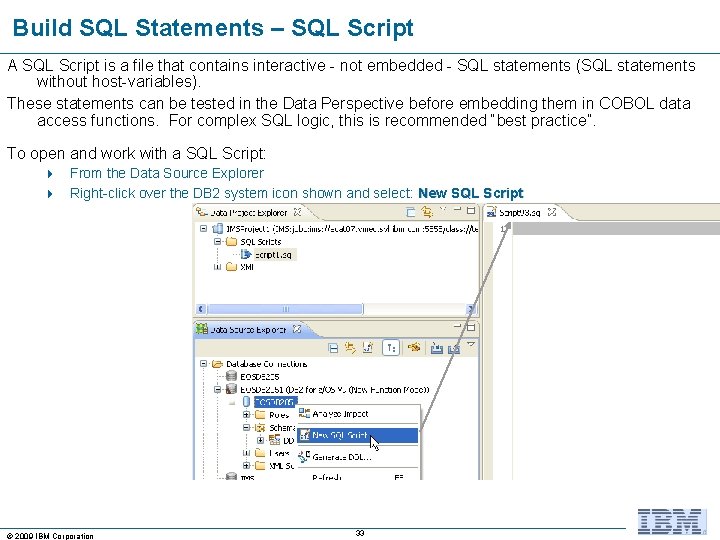
Task: Minimize the Data Project Explorer panel
Action: pyautogui.click(x=457, y=209)
